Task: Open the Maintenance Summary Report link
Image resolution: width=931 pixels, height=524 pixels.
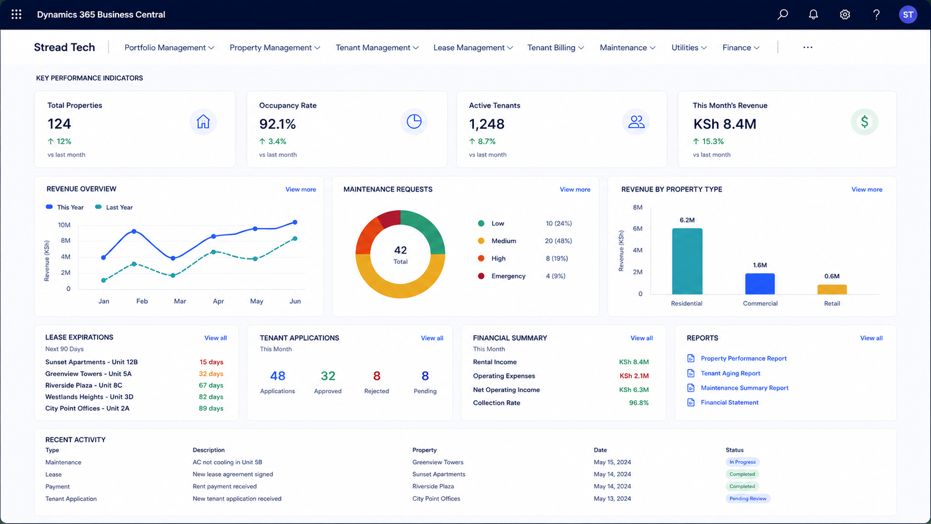Action: coord(745,388)
